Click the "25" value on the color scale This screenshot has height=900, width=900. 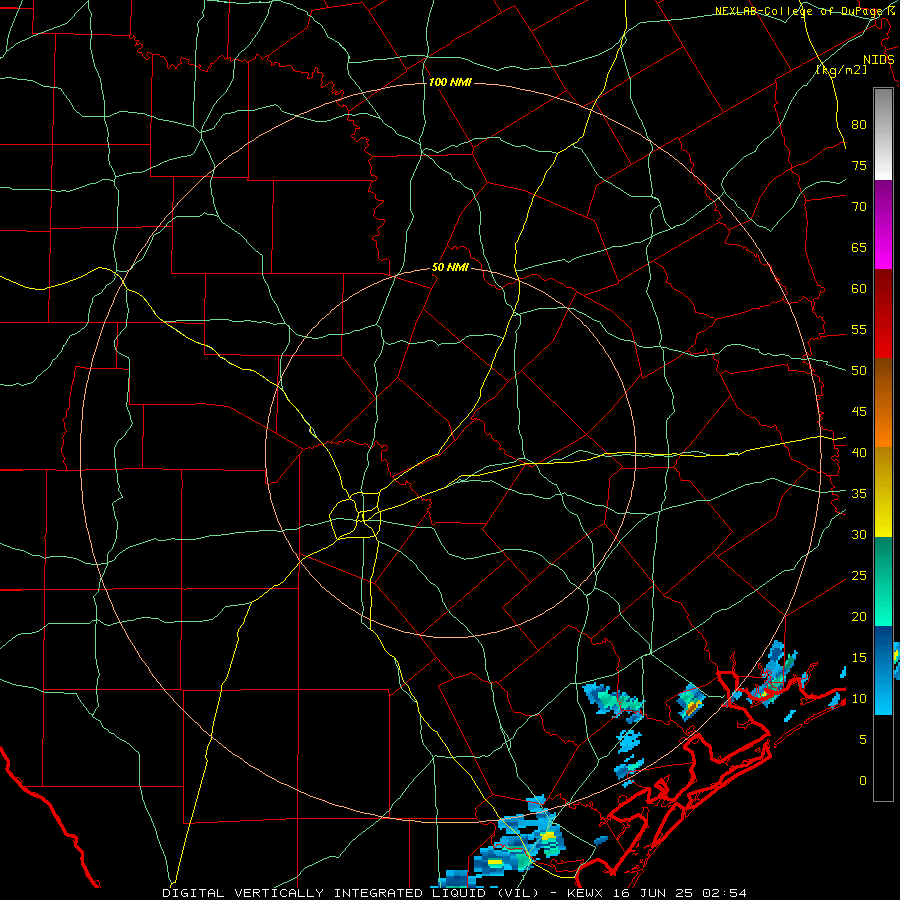[859, 576]
